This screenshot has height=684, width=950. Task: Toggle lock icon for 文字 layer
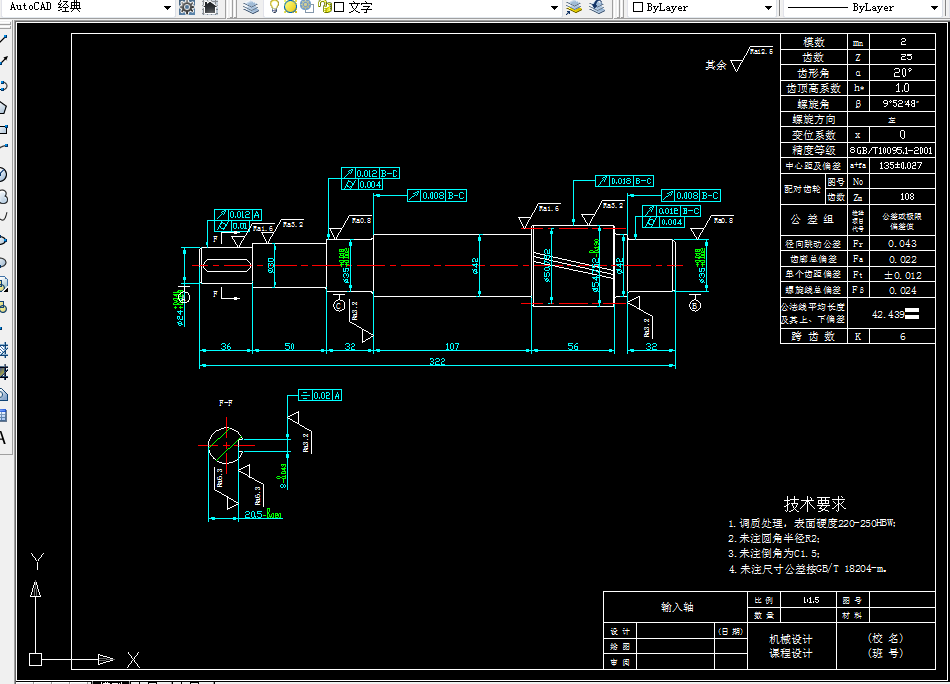click(325, 7)
